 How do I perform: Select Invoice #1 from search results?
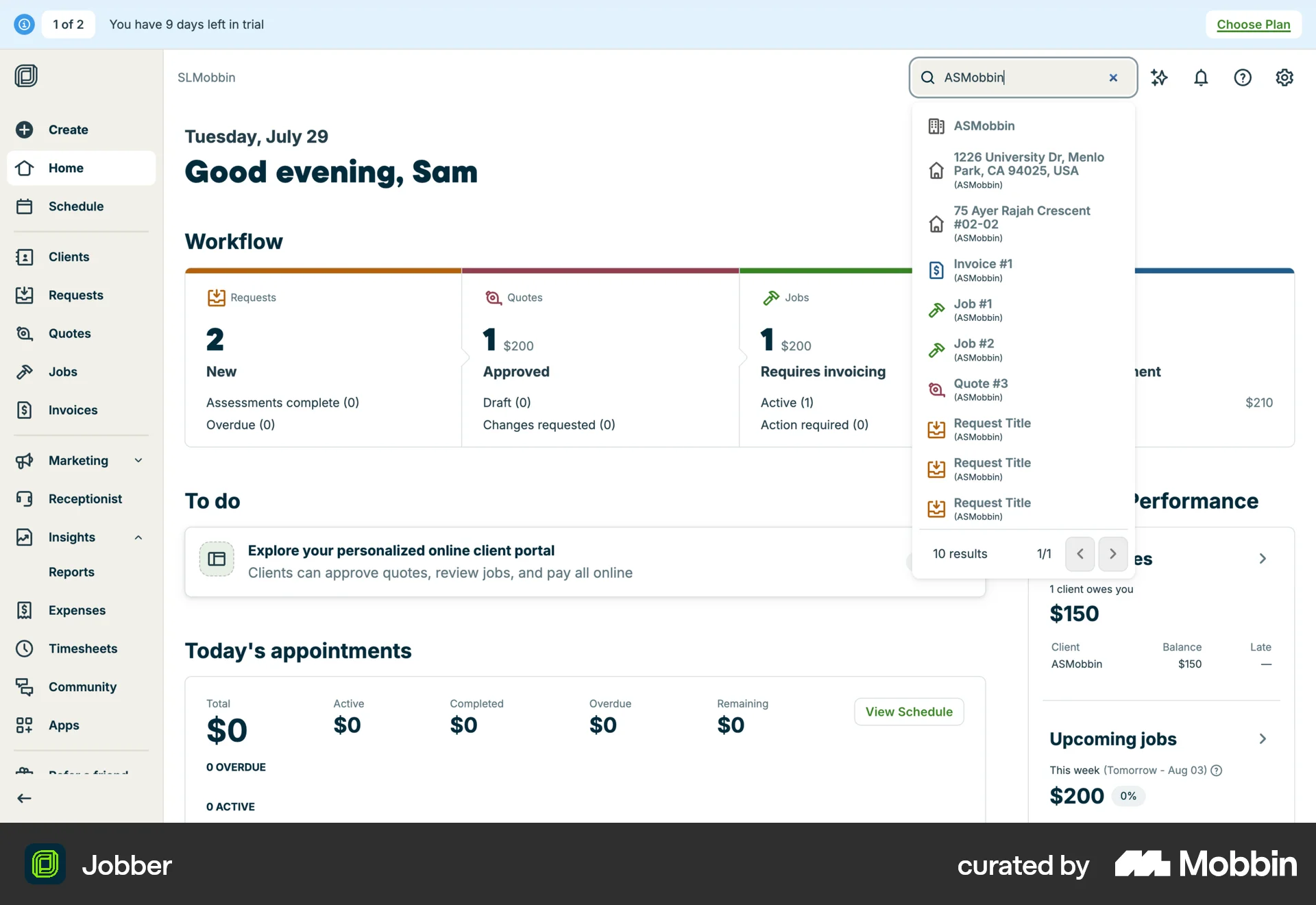(x=983, y=269)
